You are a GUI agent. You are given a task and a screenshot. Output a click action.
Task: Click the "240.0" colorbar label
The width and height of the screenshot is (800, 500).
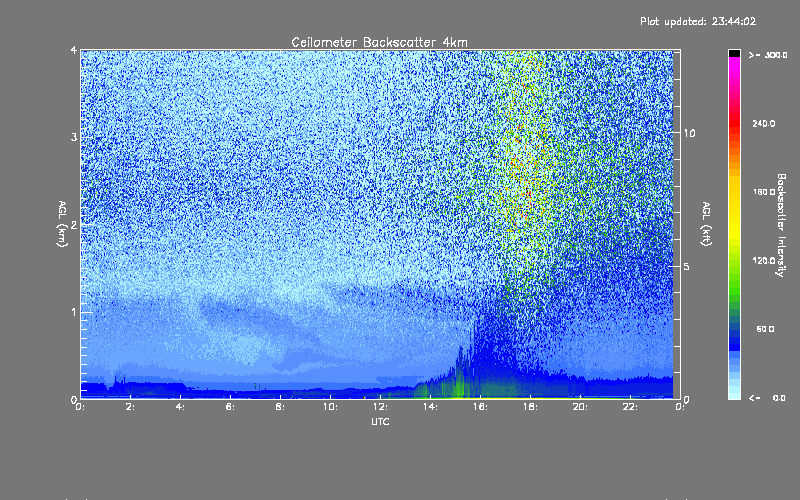[x=764, y=124]
